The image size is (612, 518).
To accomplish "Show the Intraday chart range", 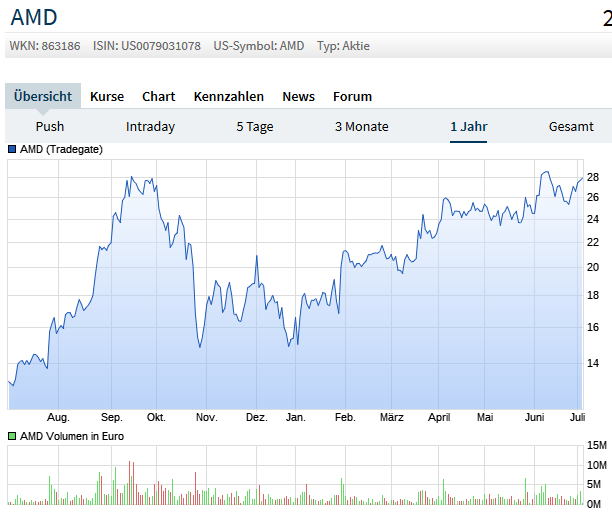I will (x=150, y=126).
